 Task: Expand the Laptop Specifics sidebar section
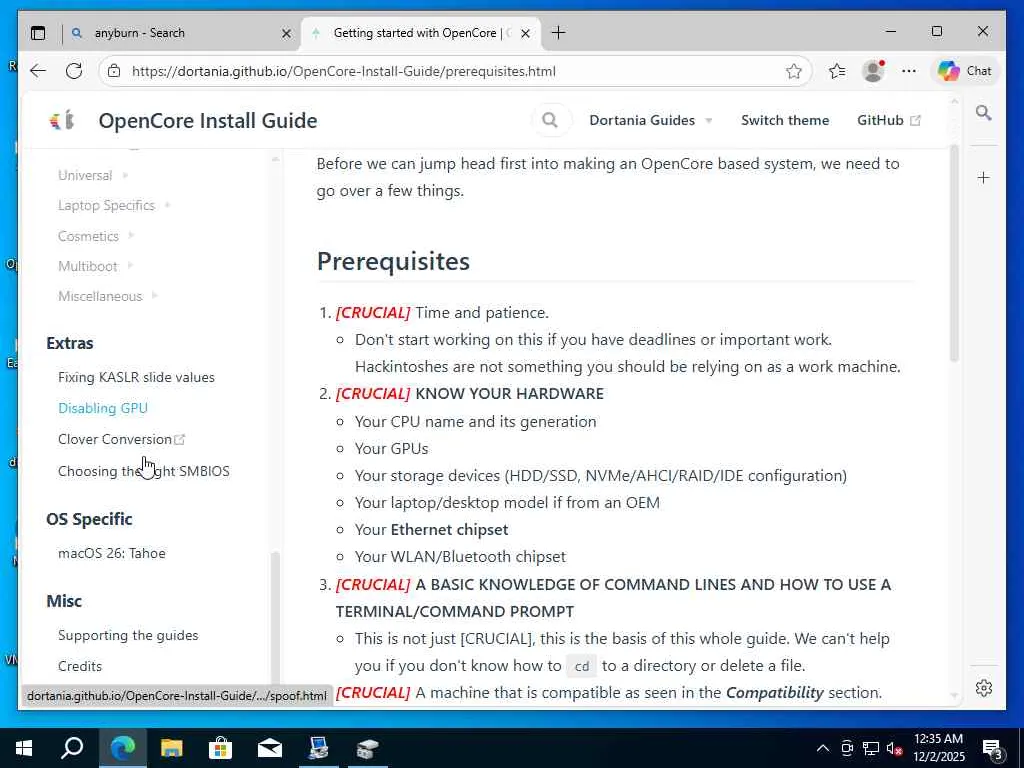pyautogui.click(x=114, y=205)
